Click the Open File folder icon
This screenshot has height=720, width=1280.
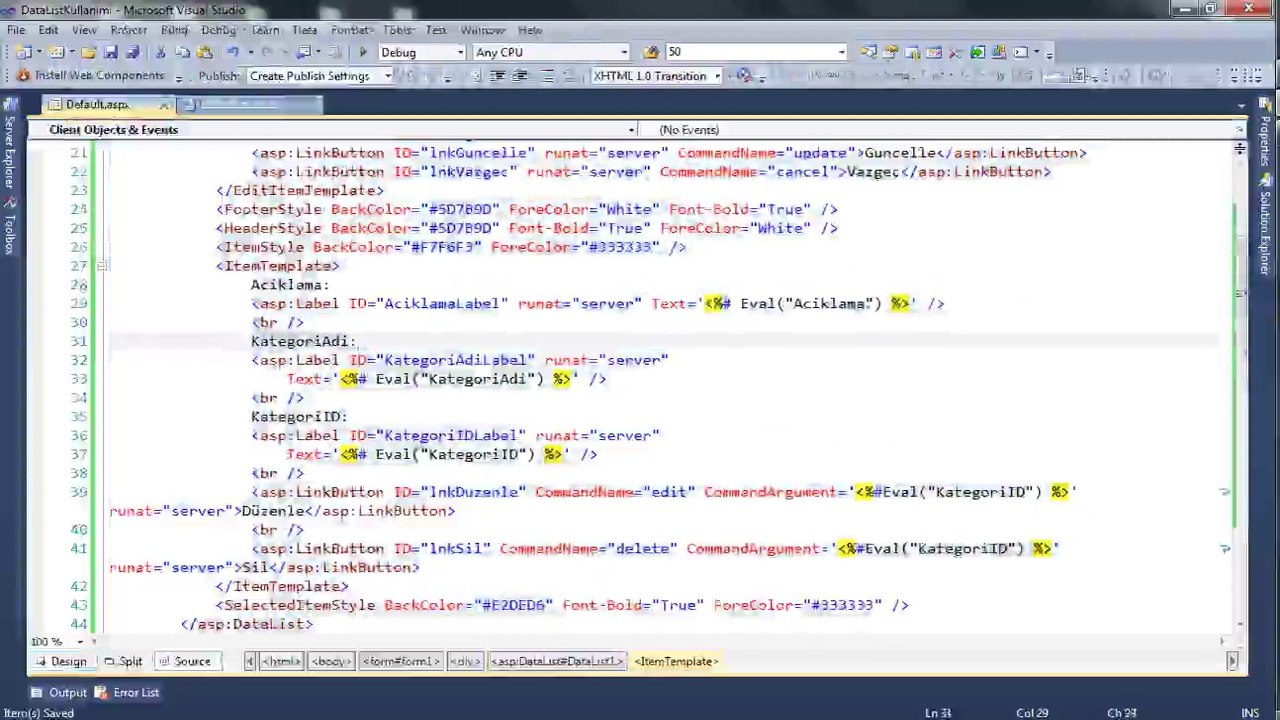(88, 52)
